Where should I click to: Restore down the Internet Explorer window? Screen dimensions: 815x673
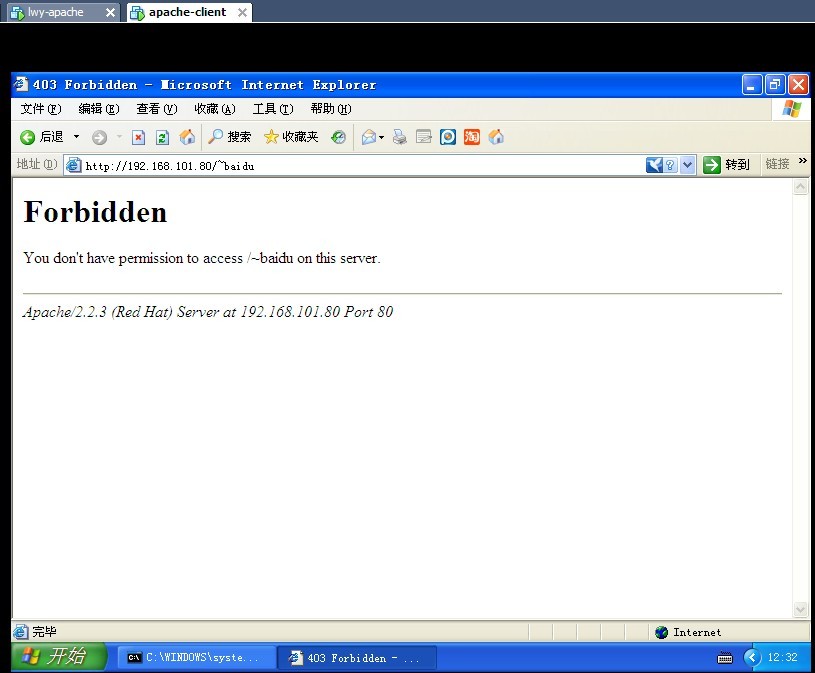774,85
